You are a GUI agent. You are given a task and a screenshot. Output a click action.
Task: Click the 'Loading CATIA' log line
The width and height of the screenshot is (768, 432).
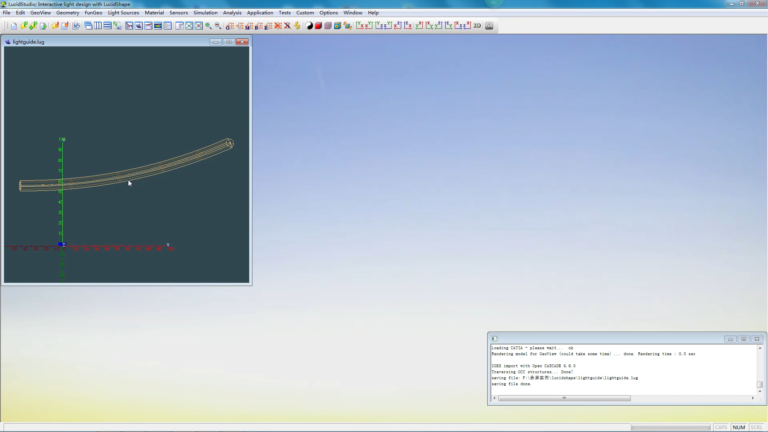click(x=532, y=348)
